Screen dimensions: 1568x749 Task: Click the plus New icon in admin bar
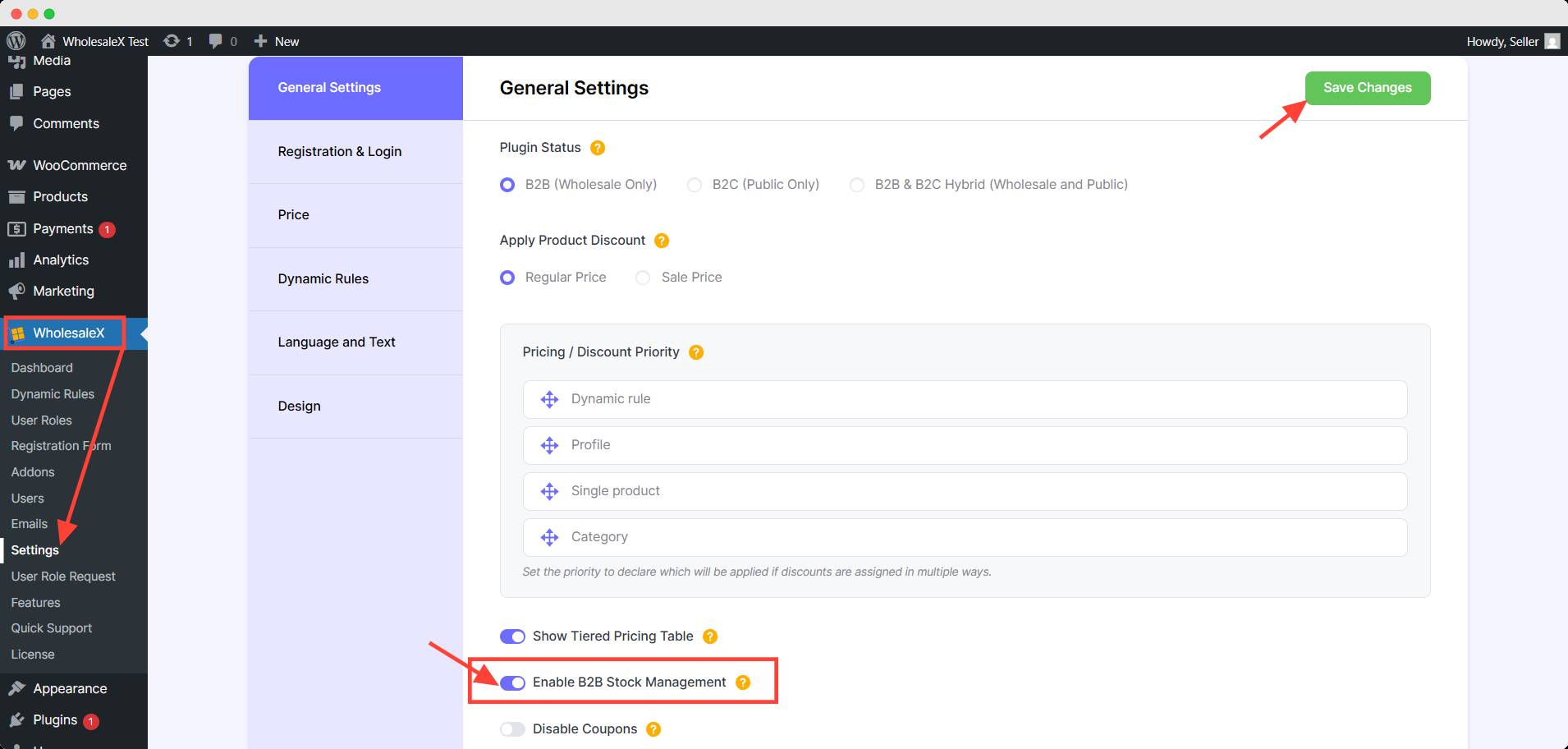pyautogui.click(x=260, y=41)
